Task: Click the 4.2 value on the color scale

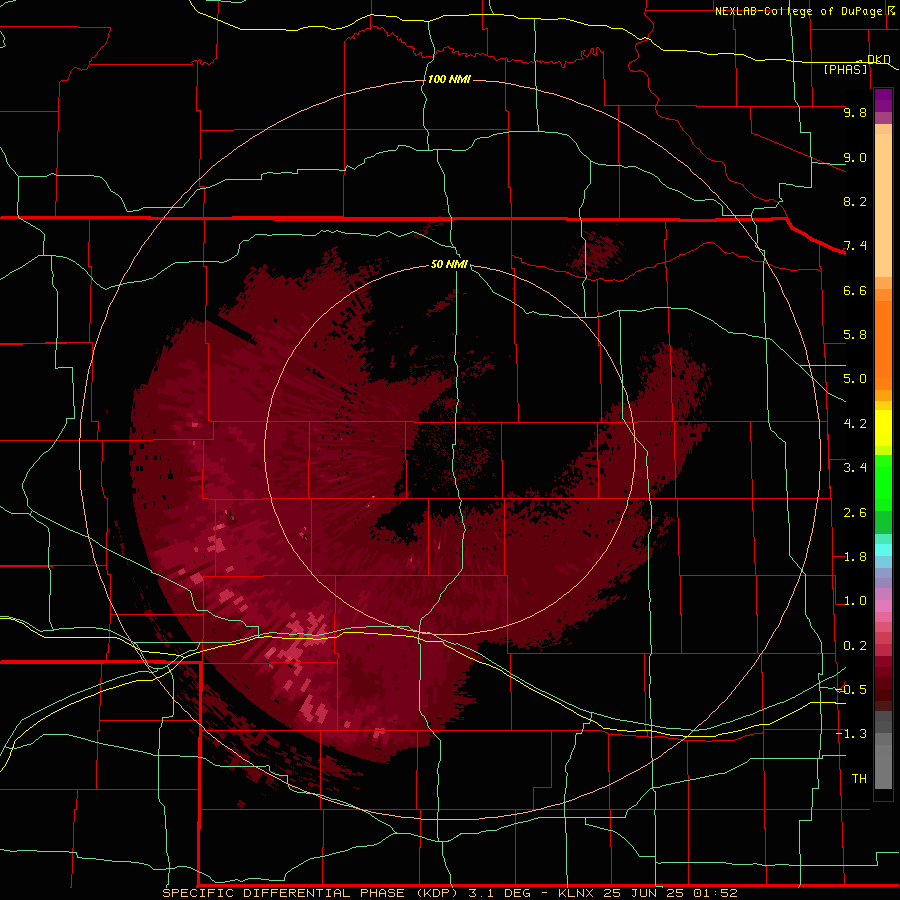Action: tap(855, 424)
